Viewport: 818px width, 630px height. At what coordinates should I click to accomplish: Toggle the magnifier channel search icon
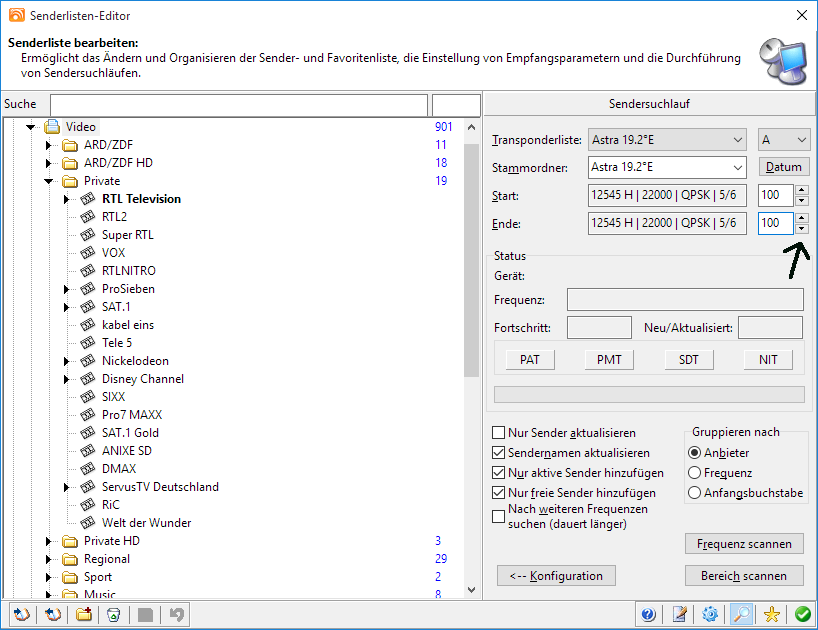coord(741,614)
